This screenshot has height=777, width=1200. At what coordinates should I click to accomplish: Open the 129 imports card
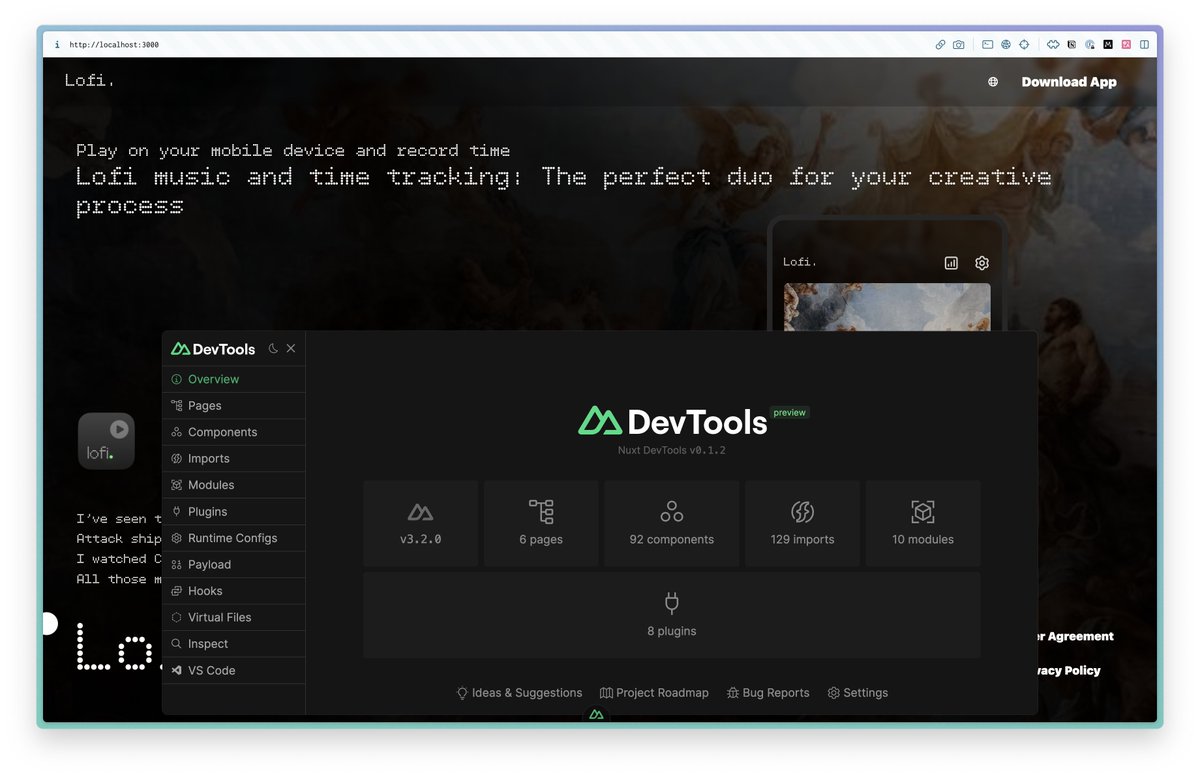(802, 524)
